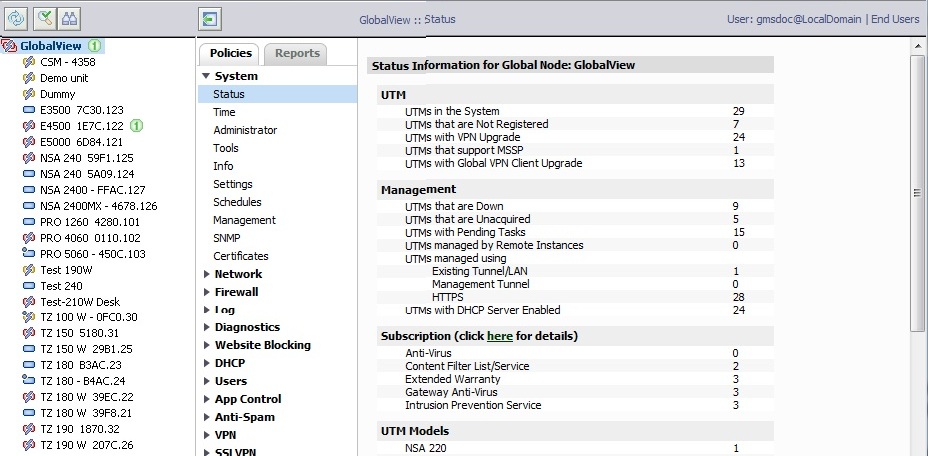Expand the Users section
This screenshot has height=456, width=928.
207,381
